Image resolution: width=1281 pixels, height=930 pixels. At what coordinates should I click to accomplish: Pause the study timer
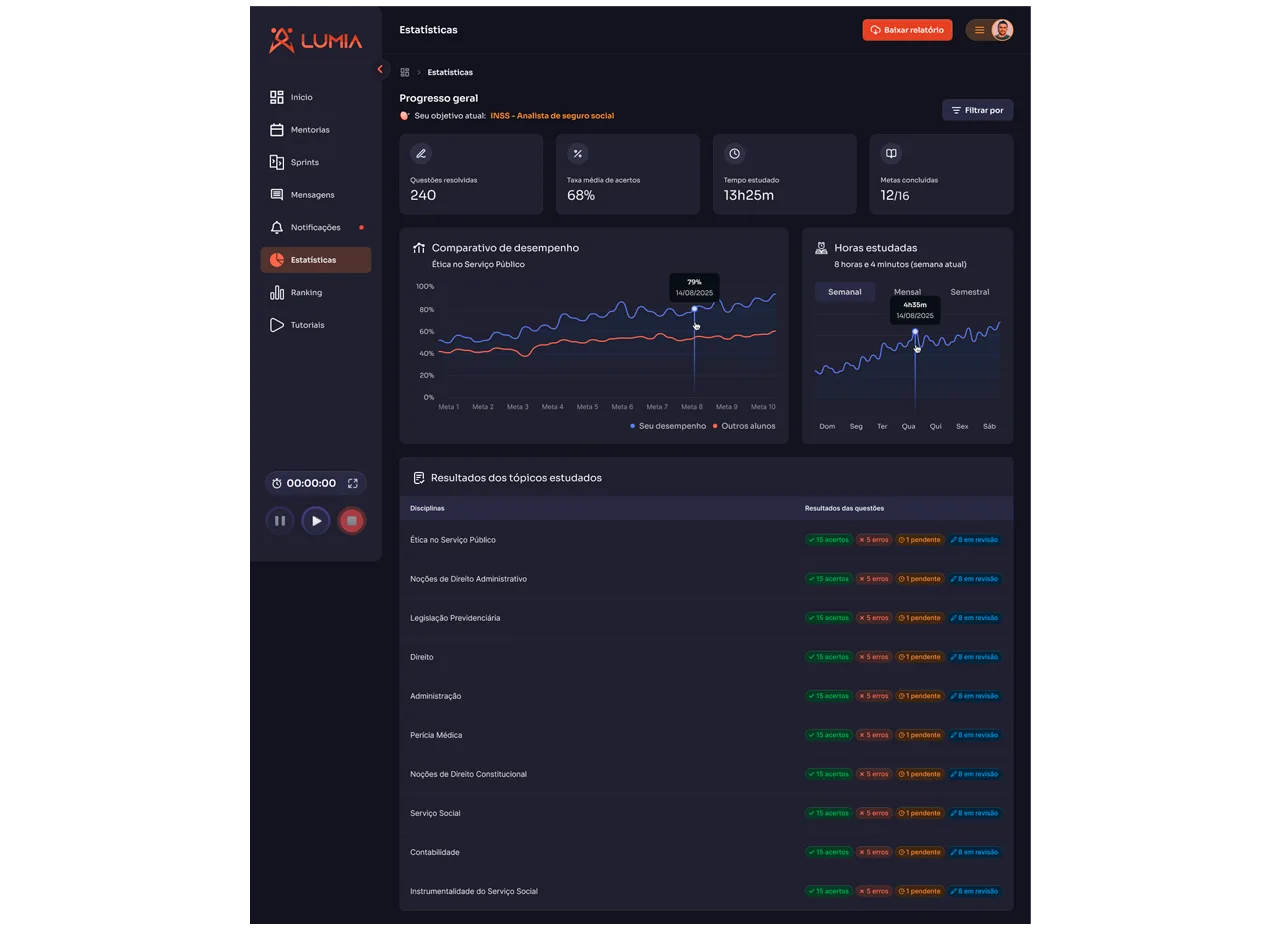pos(280,521)
